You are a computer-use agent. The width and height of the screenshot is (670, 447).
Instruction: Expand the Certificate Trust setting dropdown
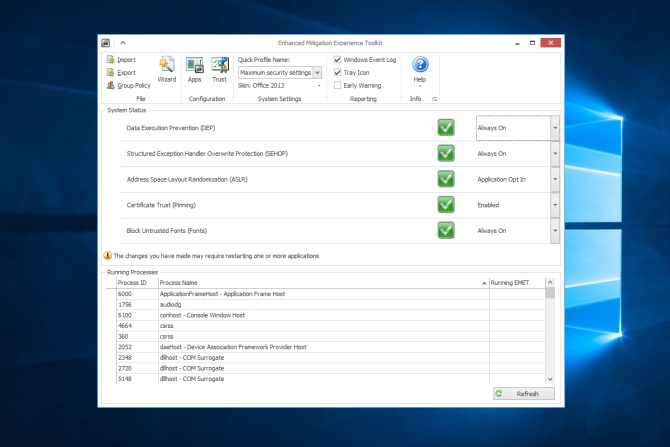(x=555, y=205)
